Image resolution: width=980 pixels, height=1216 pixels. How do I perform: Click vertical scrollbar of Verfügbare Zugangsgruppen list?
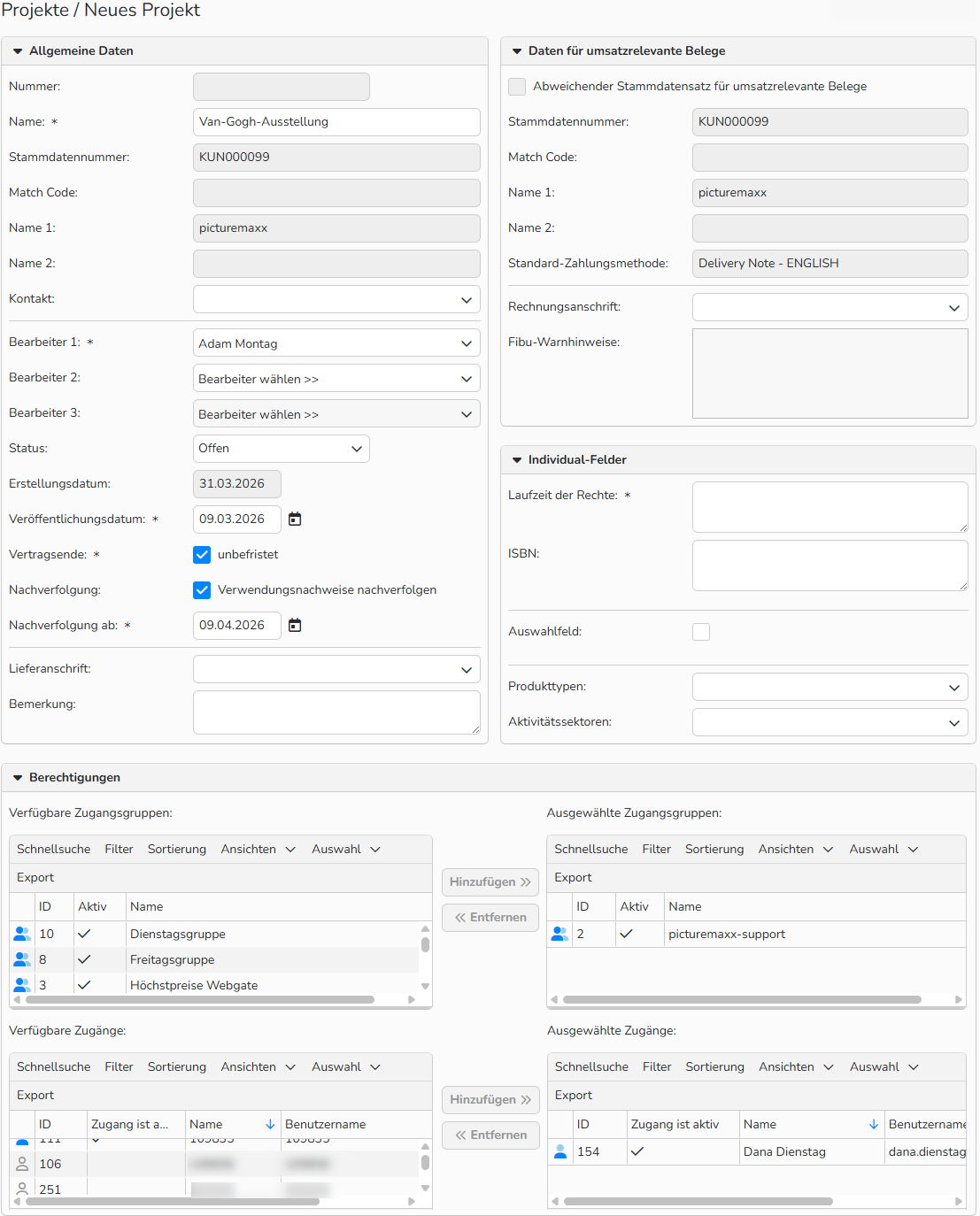click(x=425, y=943)
